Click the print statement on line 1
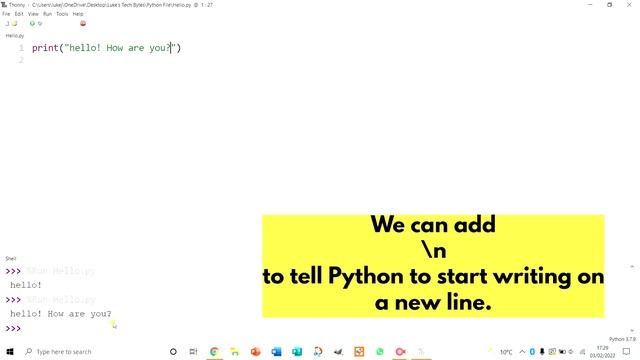This screenshot has height=360, width=640. (x=106, y=48)
